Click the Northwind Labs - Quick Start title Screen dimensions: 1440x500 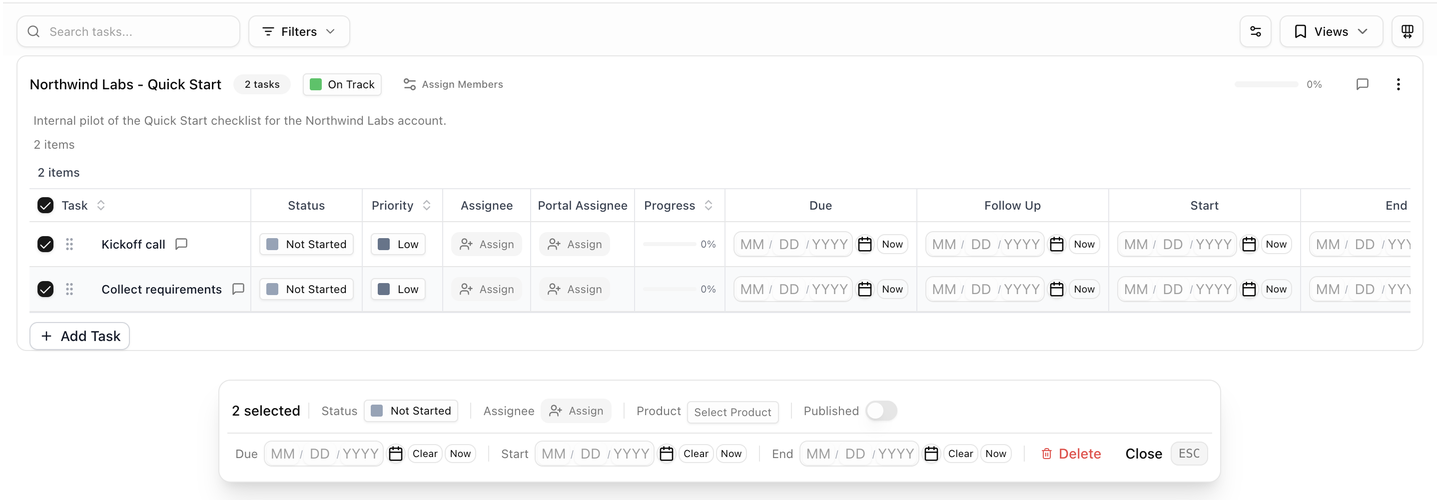click(126, 84)
